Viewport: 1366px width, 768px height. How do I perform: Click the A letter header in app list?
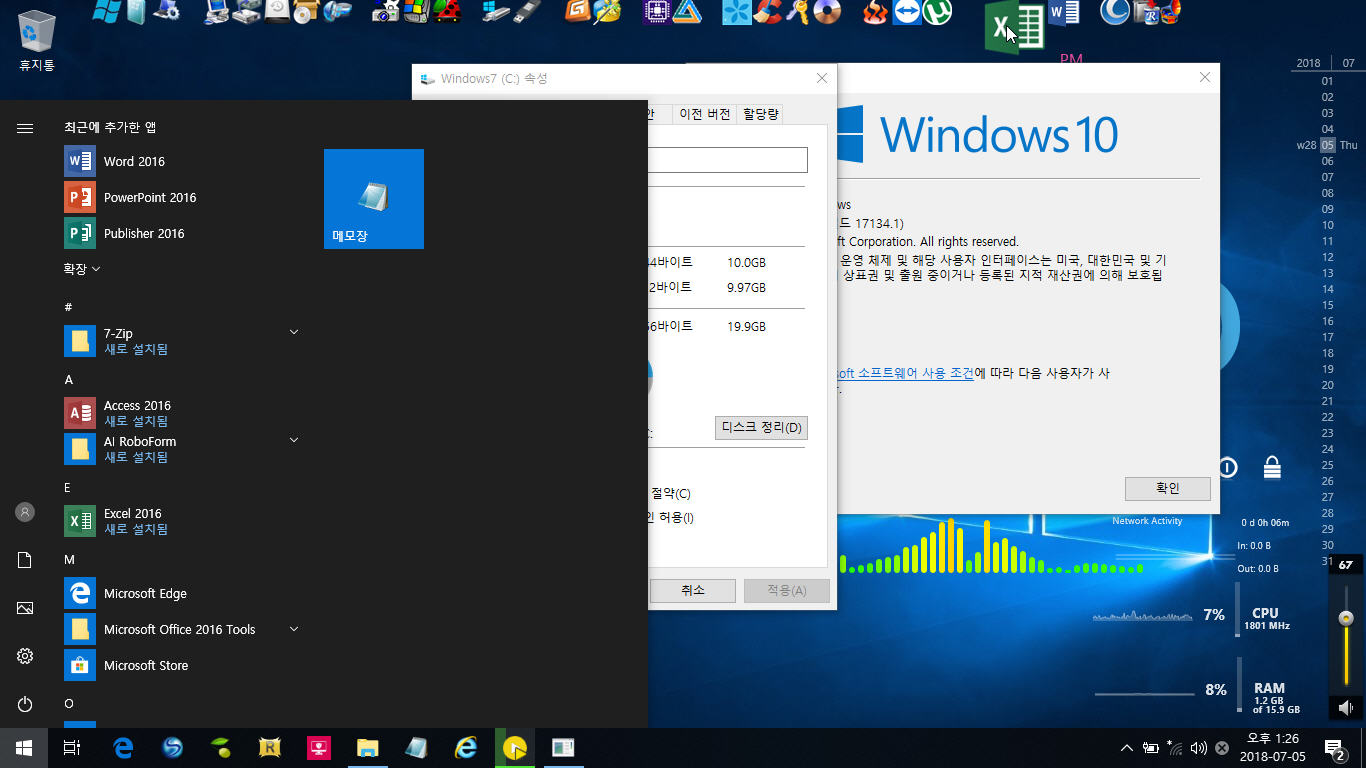pyautogui.click(x=69, y=380)
